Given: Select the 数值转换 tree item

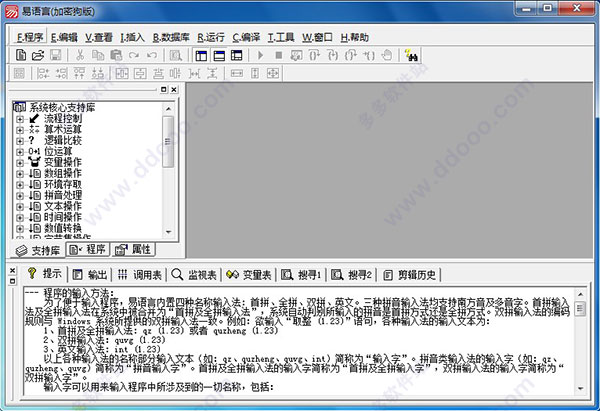Looking at the screenshot, I should tap(63, 228).
